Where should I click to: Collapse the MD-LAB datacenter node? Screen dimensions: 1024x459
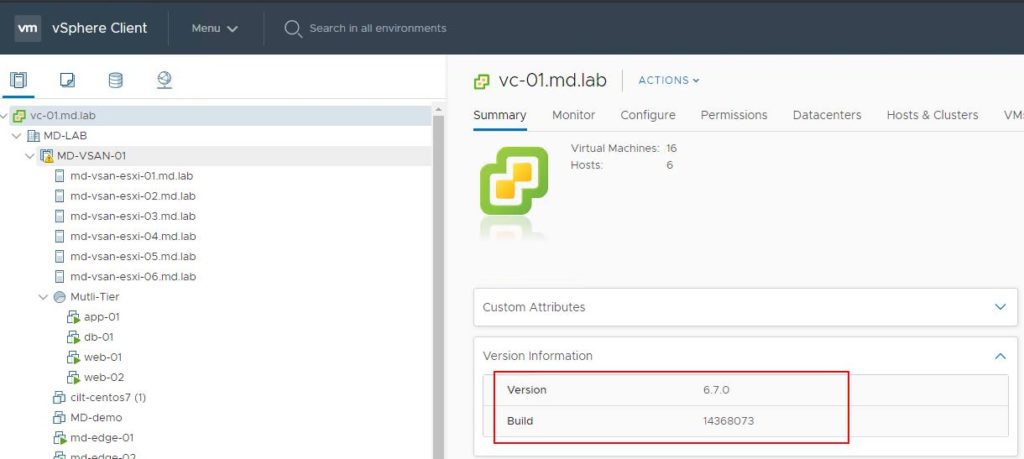coord(16,136)
